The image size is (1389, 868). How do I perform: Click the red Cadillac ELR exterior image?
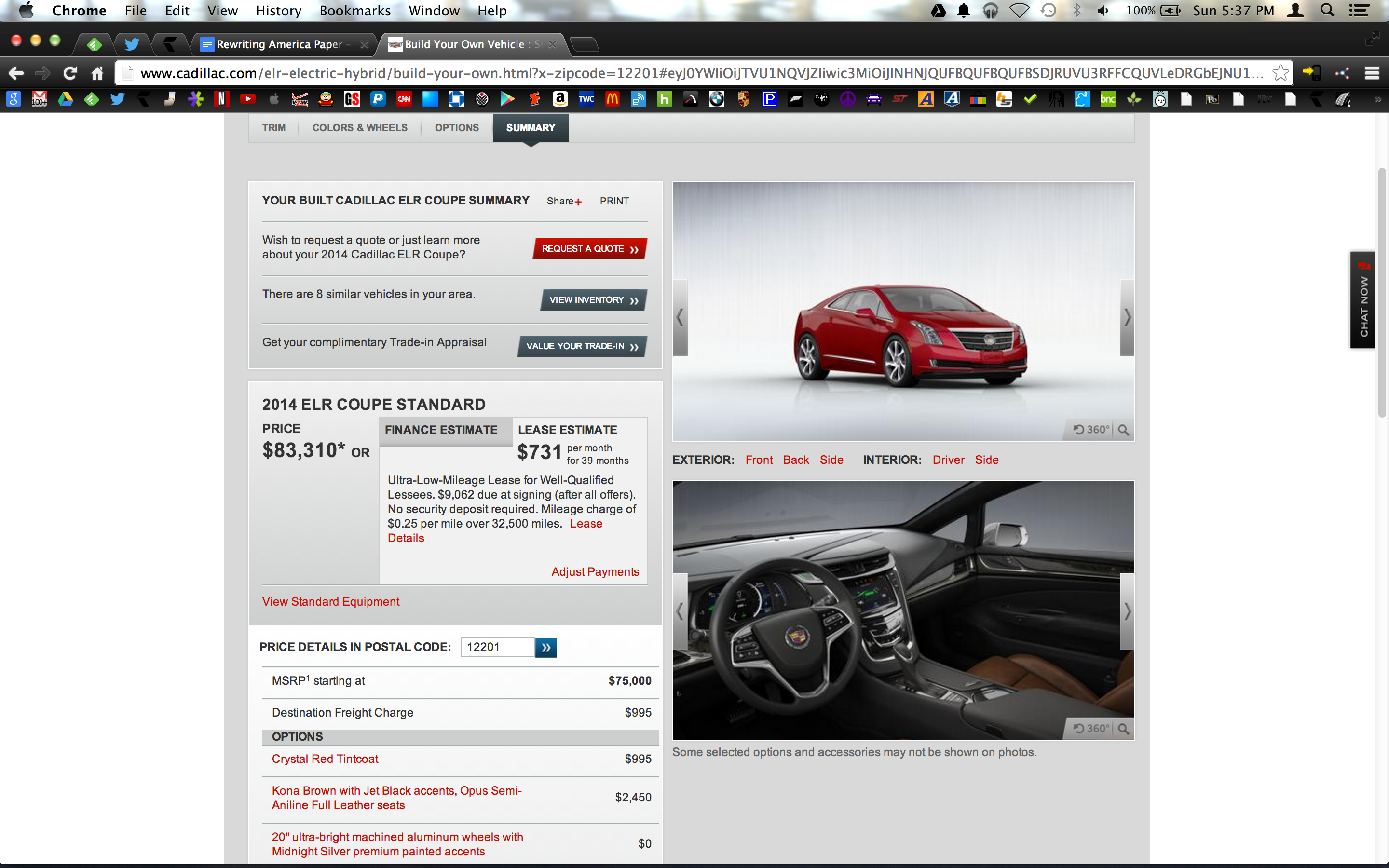click(903, 312)
